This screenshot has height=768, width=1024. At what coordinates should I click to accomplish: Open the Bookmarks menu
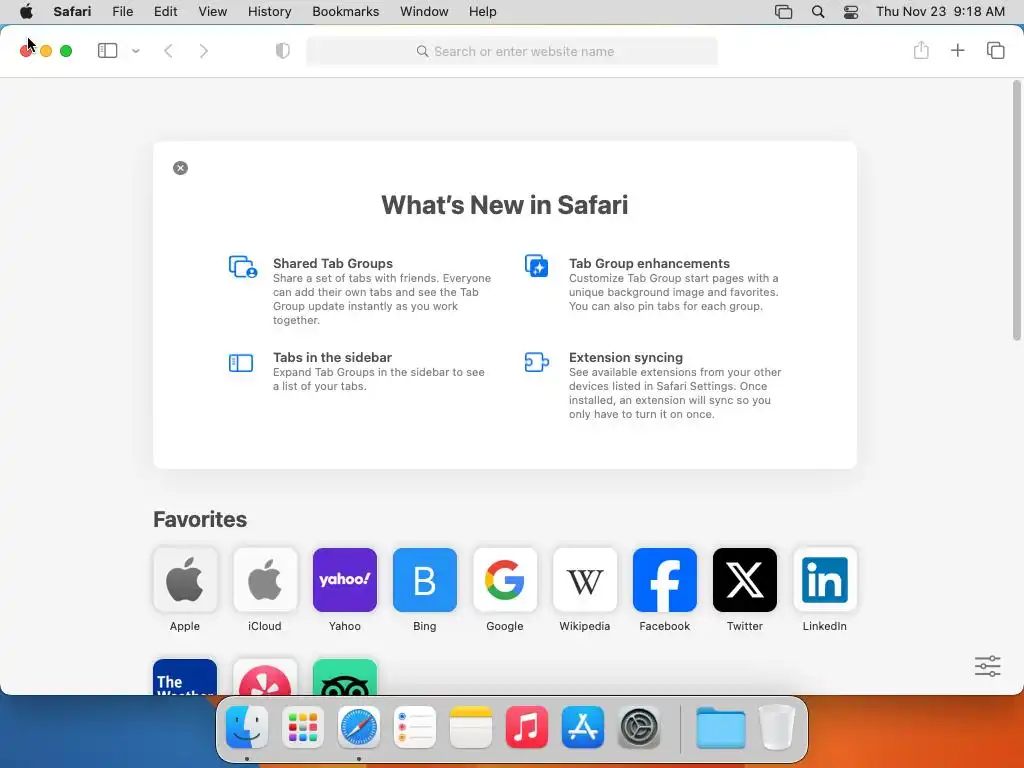pyautogui.click(x=345, y=12)
